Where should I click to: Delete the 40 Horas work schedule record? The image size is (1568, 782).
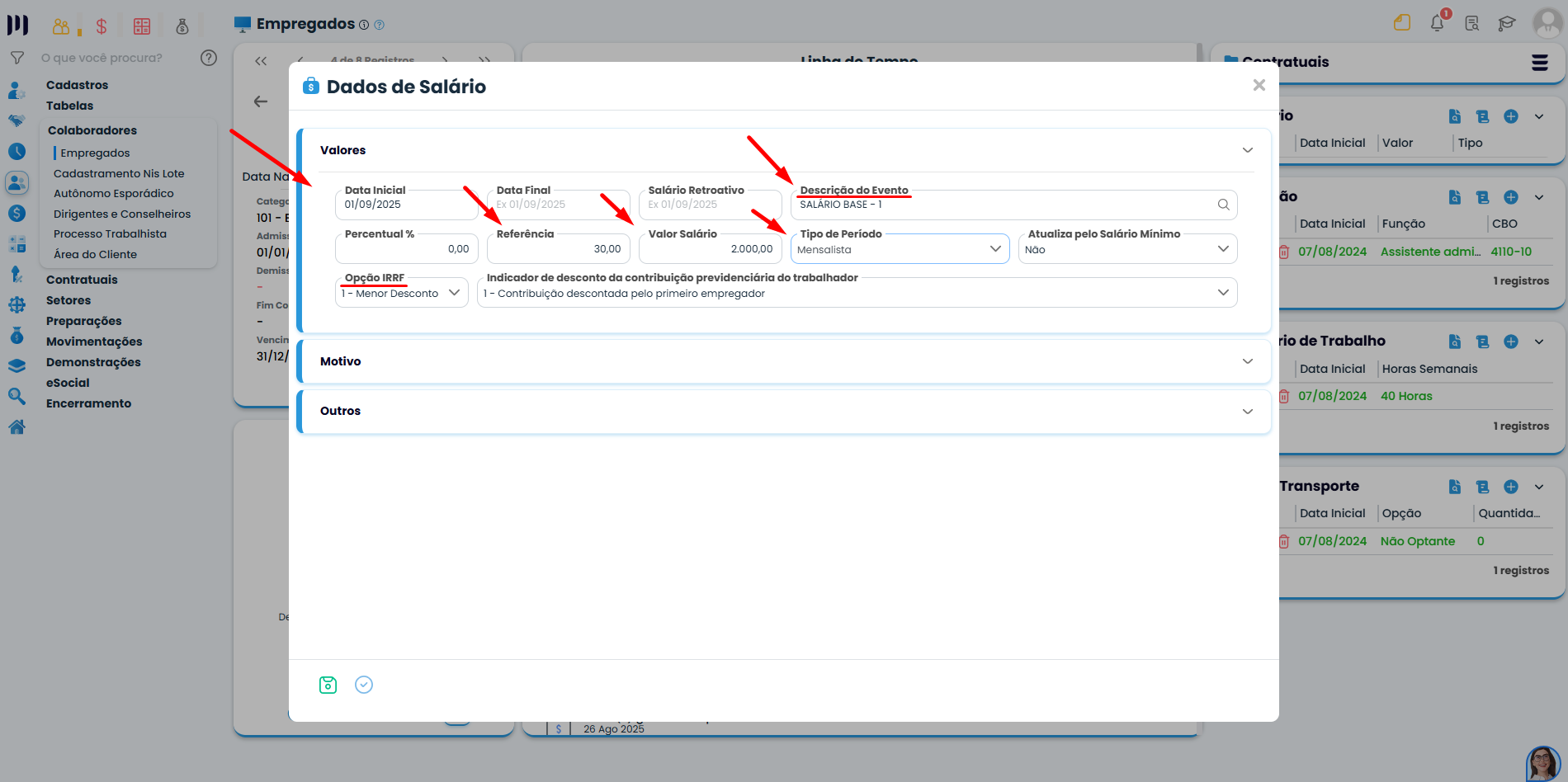coord(1284,396)
